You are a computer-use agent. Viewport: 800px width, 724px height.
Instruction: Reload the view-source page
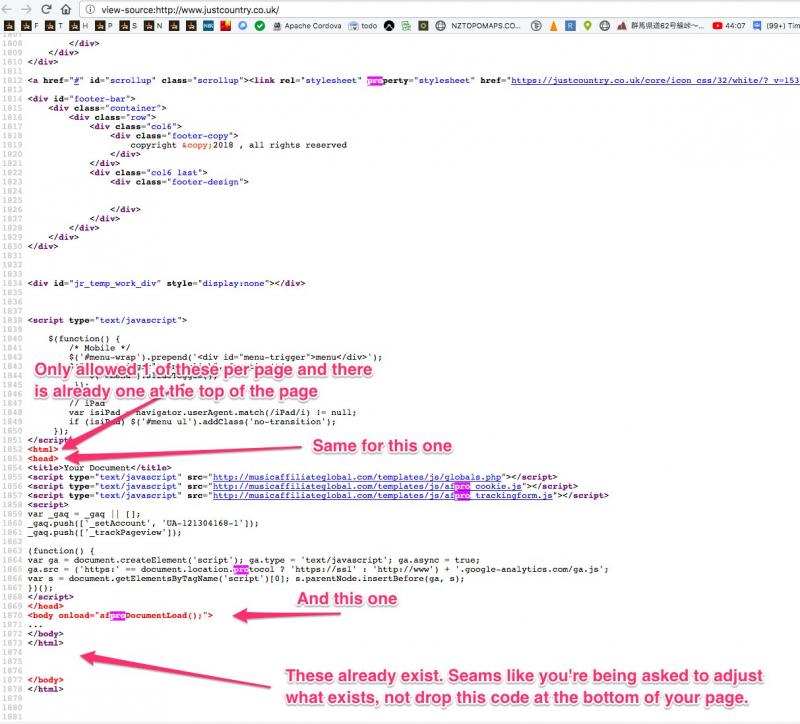[x=46, y=9]
